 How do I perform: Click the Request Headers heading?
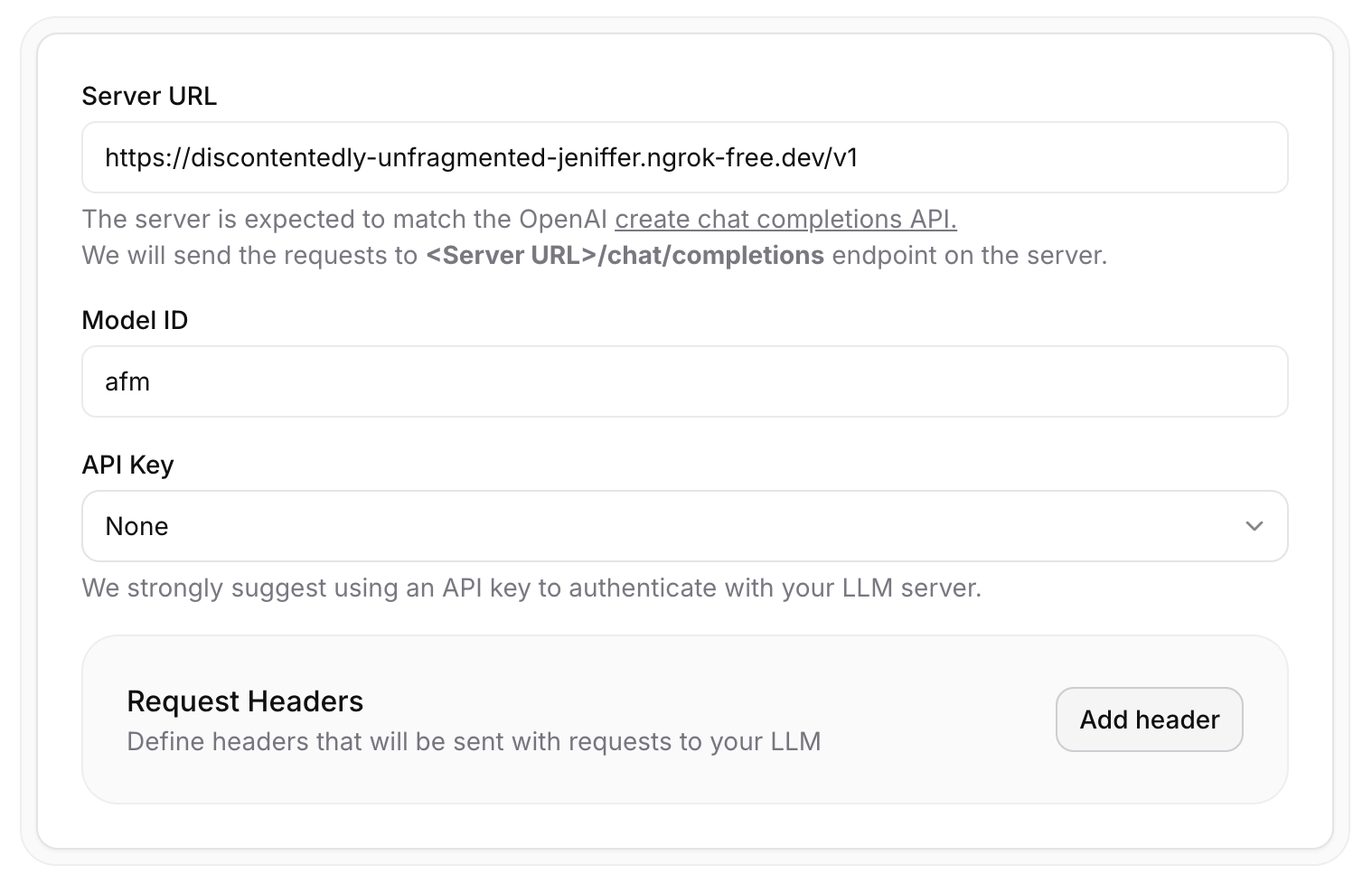[x=245, y=701]
